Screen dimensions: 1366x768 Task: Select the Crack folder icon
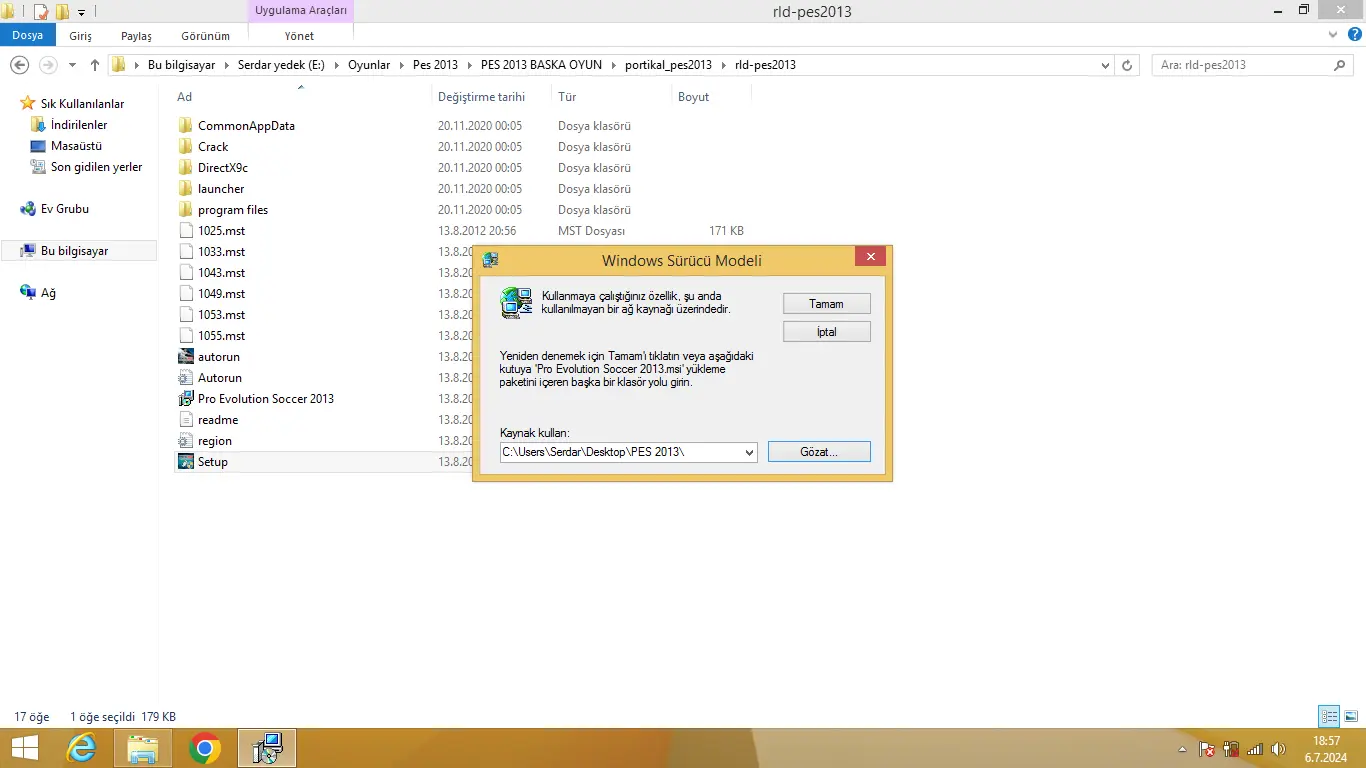coord(185,147)
